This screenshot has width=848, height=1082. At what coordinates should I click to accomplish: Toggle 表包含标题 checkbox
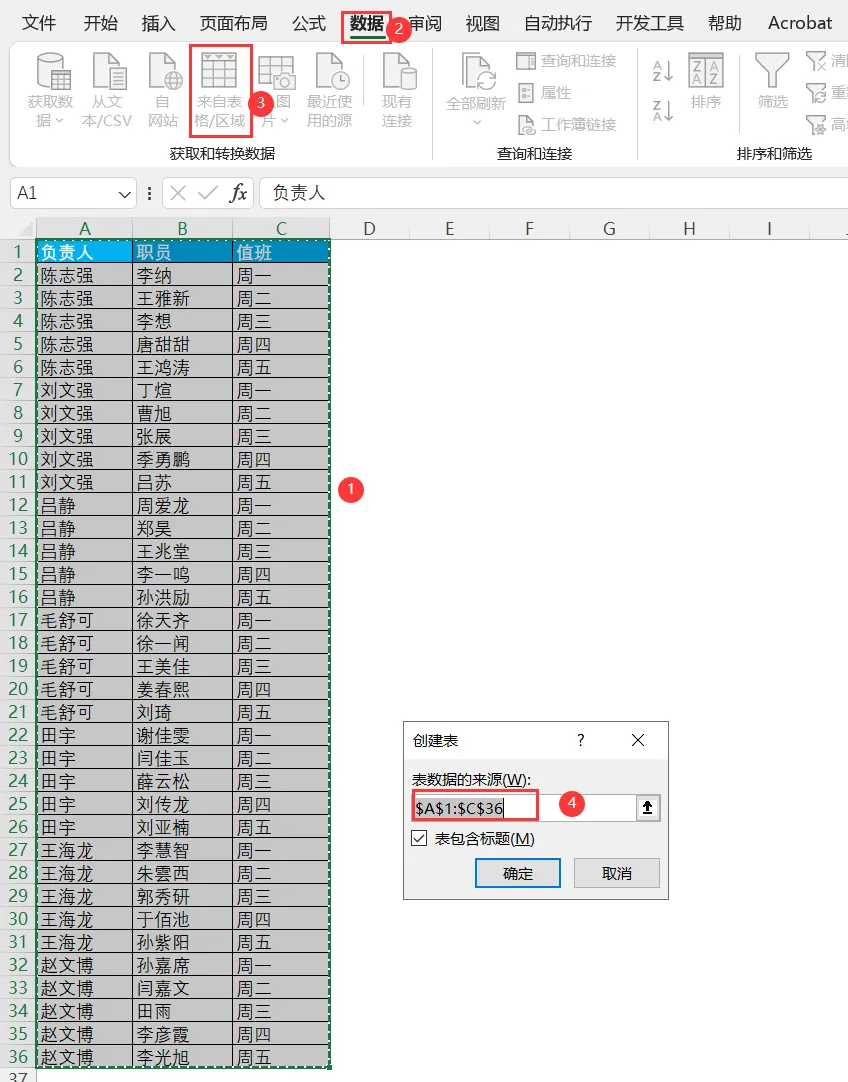coord(419,838)
